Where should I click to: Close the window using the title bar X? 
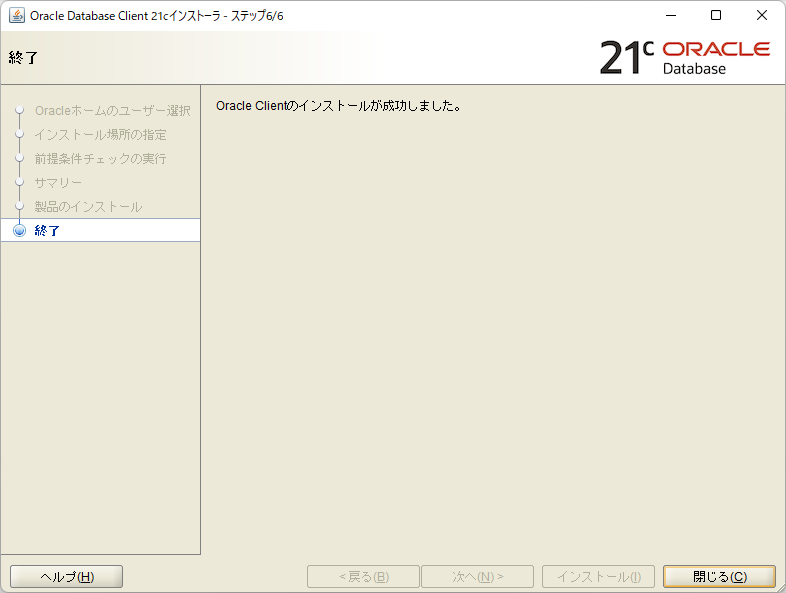[761, 16]
